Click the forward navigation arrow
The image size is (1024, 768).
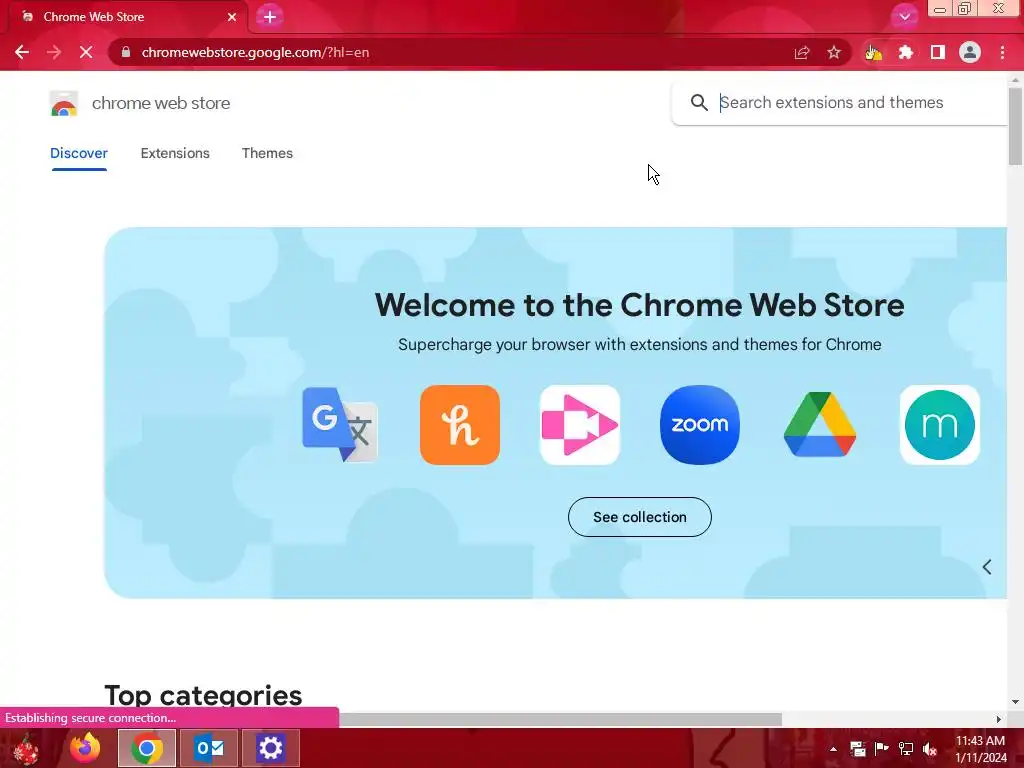[54, 52]
